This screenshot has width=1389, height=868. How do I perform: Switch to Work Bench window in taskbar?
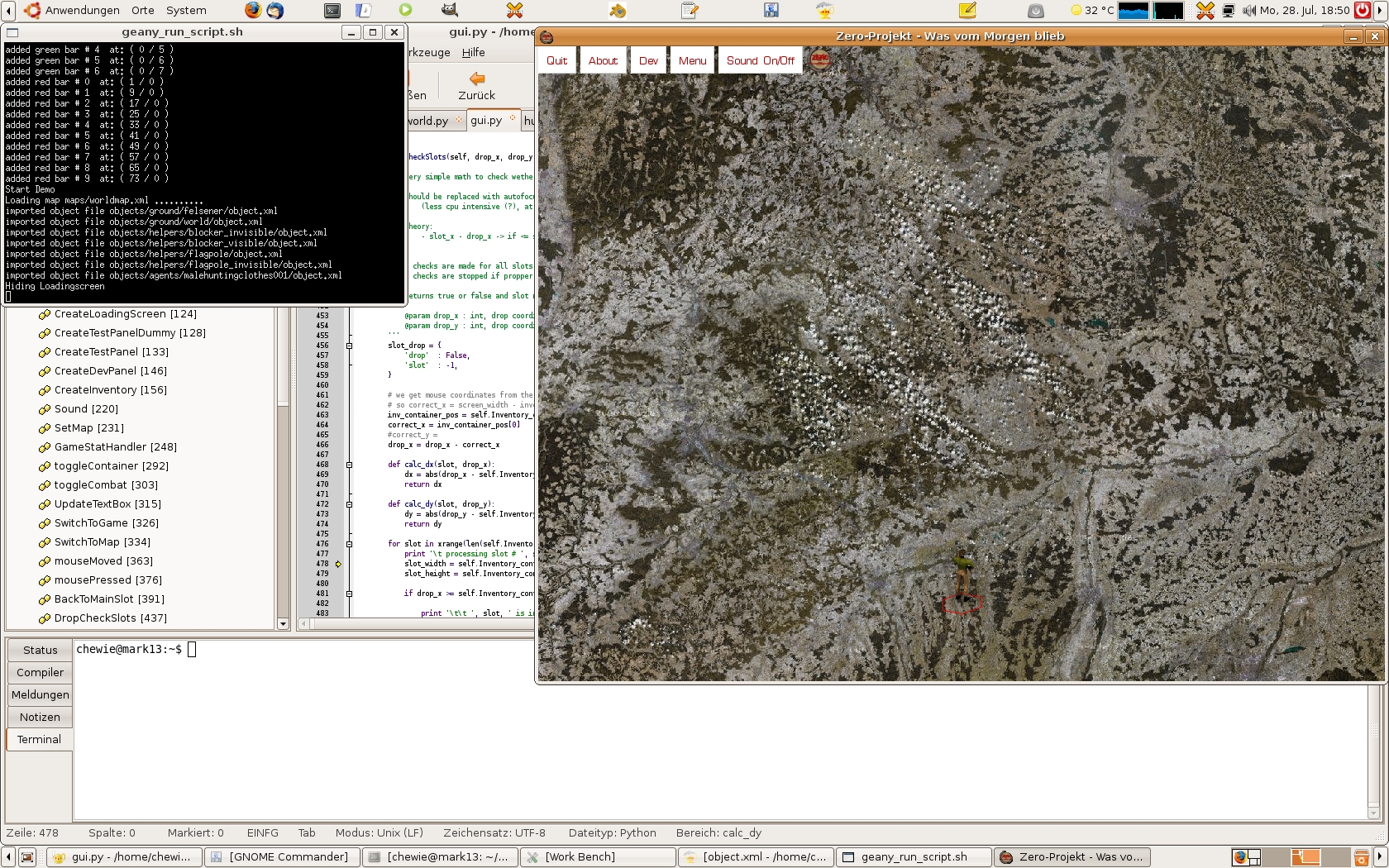(x=598, y=856)
